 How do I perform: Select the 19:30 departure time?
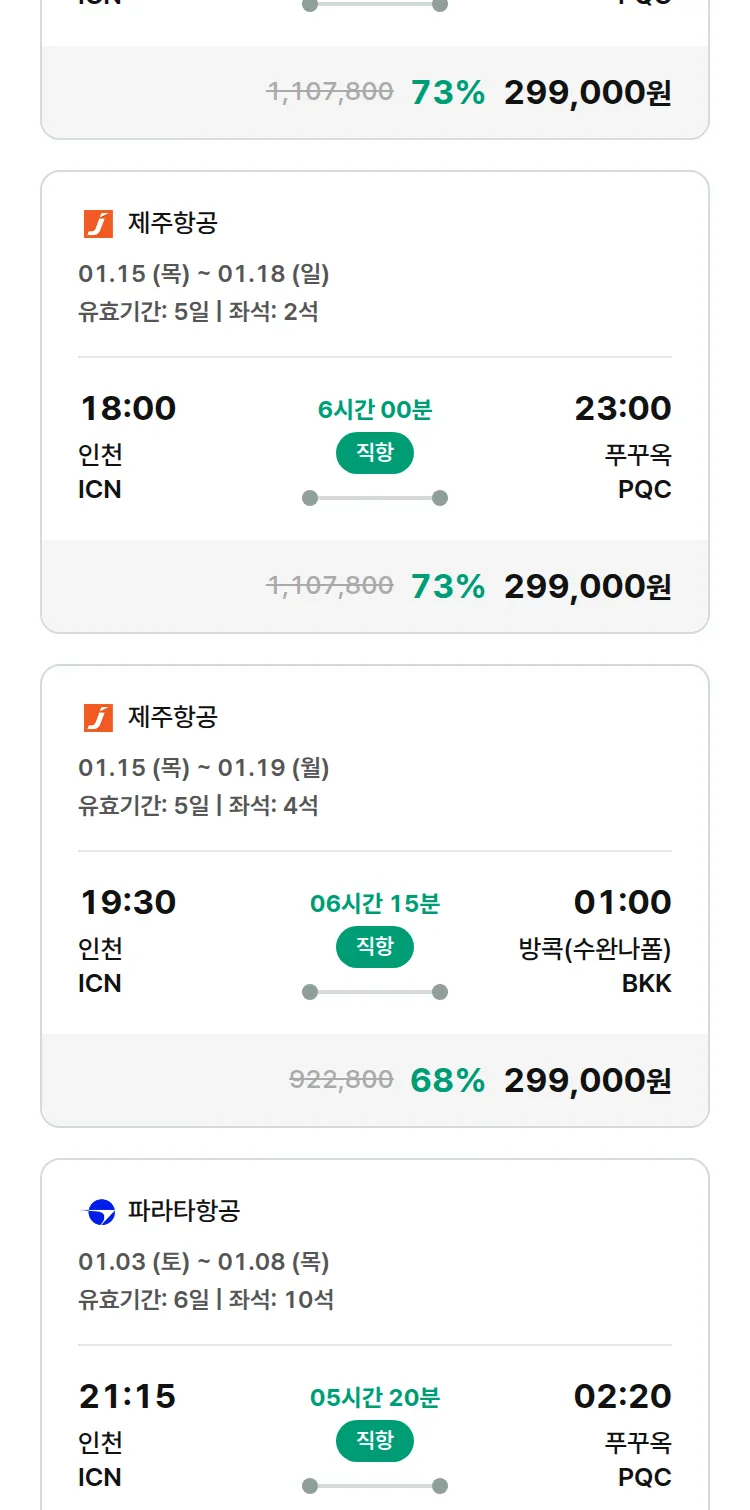pyautogui.click(x=128, y=903)
